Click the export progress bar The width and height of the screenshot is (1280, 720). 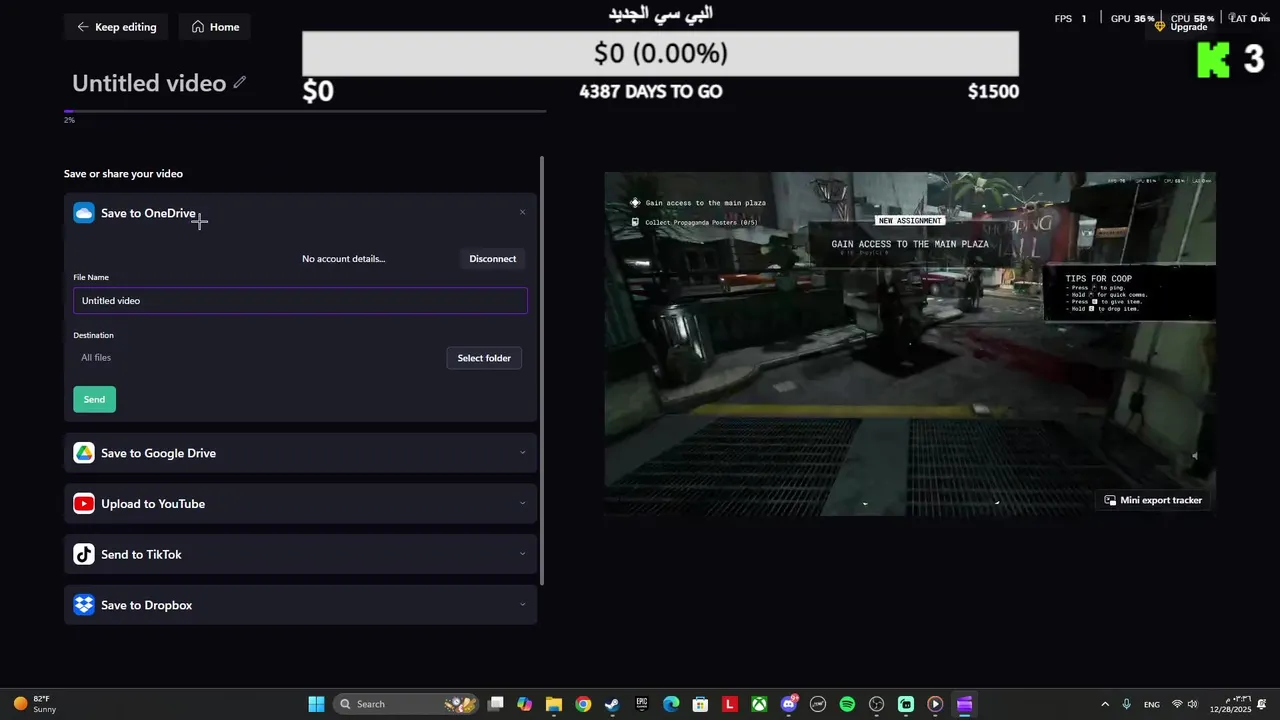[305, 111]
